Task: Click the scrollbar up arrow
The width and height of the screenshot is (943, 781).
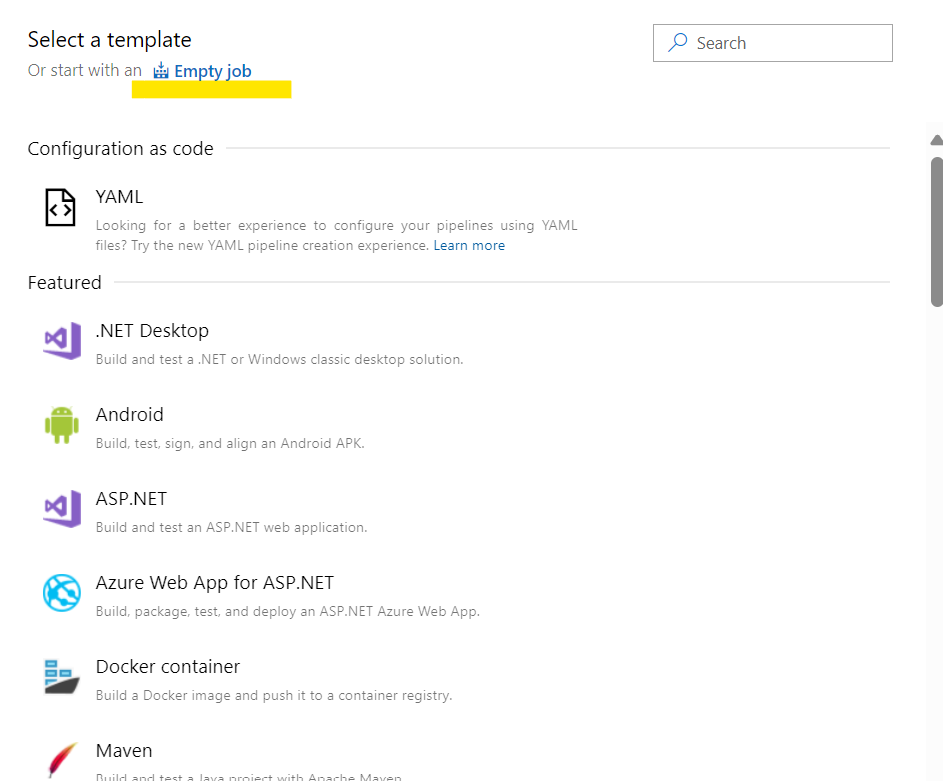Action: (934, 140)
